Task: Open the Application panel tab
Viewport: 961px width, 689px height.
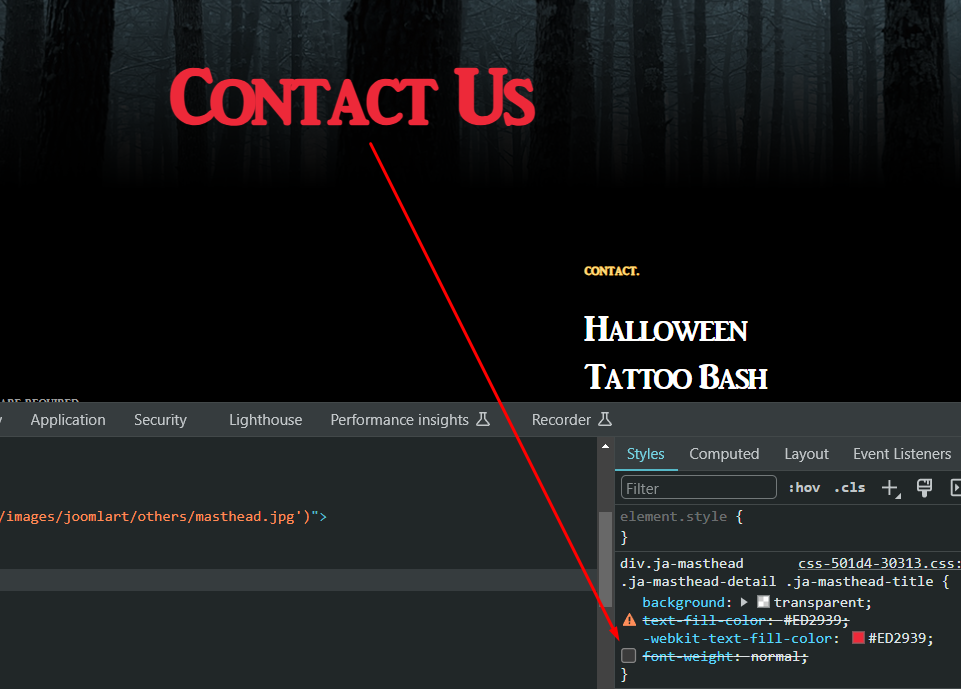Action: point(68,420)
